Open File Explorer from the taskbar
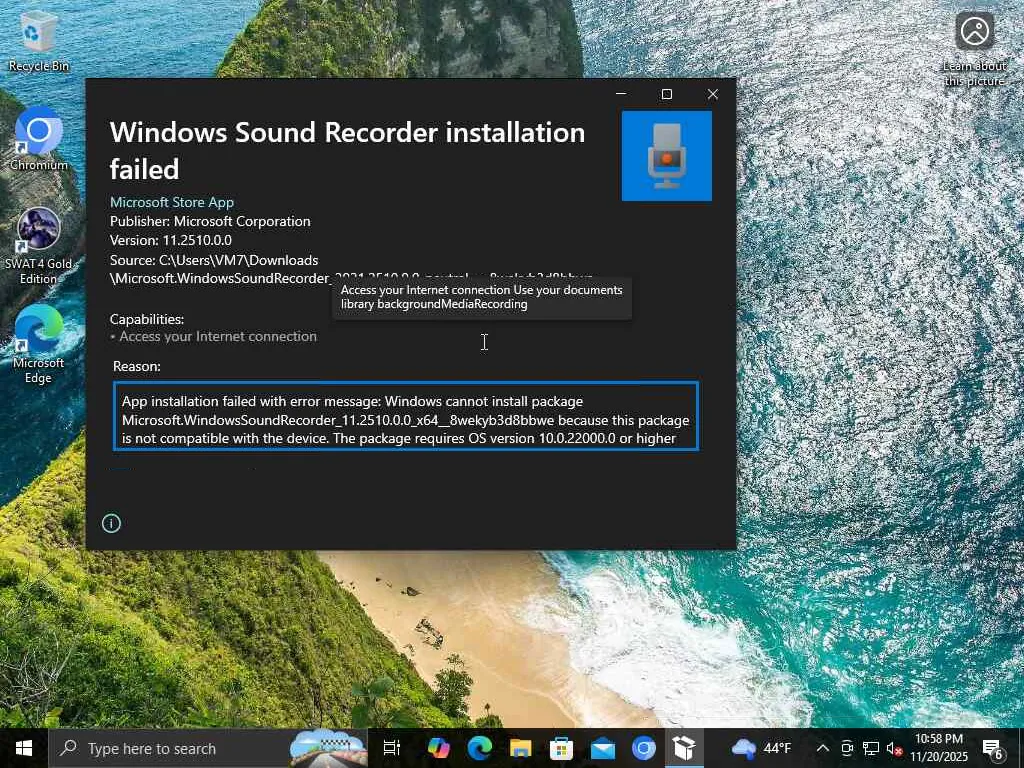Viewport: 1024px width, 768px height. pyautogui.click(x=520, y=748)
